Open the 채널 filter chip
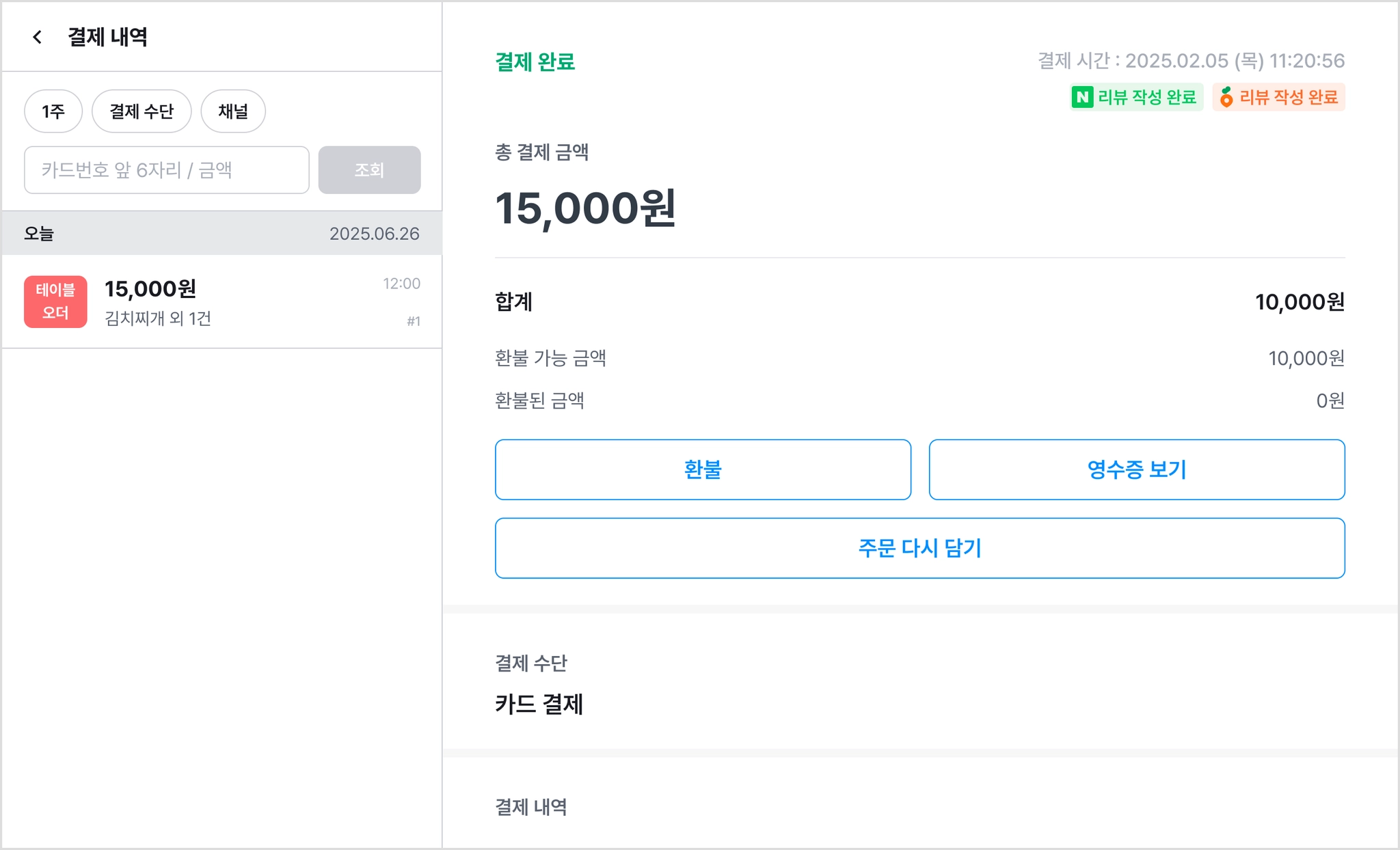This screenshot has height=850, width=1400. coord(233,111)
